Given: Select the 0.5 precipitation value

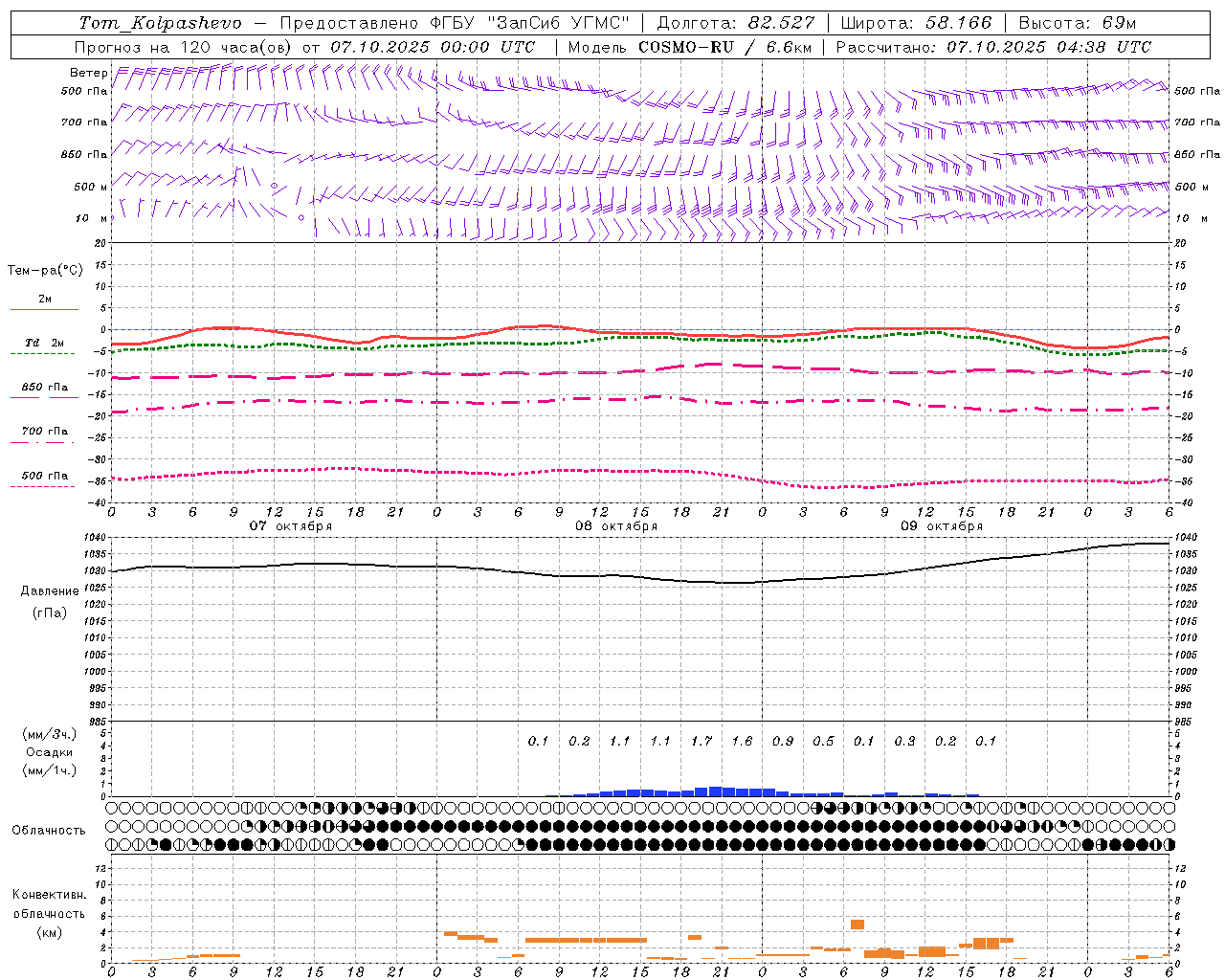Looking at the screenshot, I should 823,741.
